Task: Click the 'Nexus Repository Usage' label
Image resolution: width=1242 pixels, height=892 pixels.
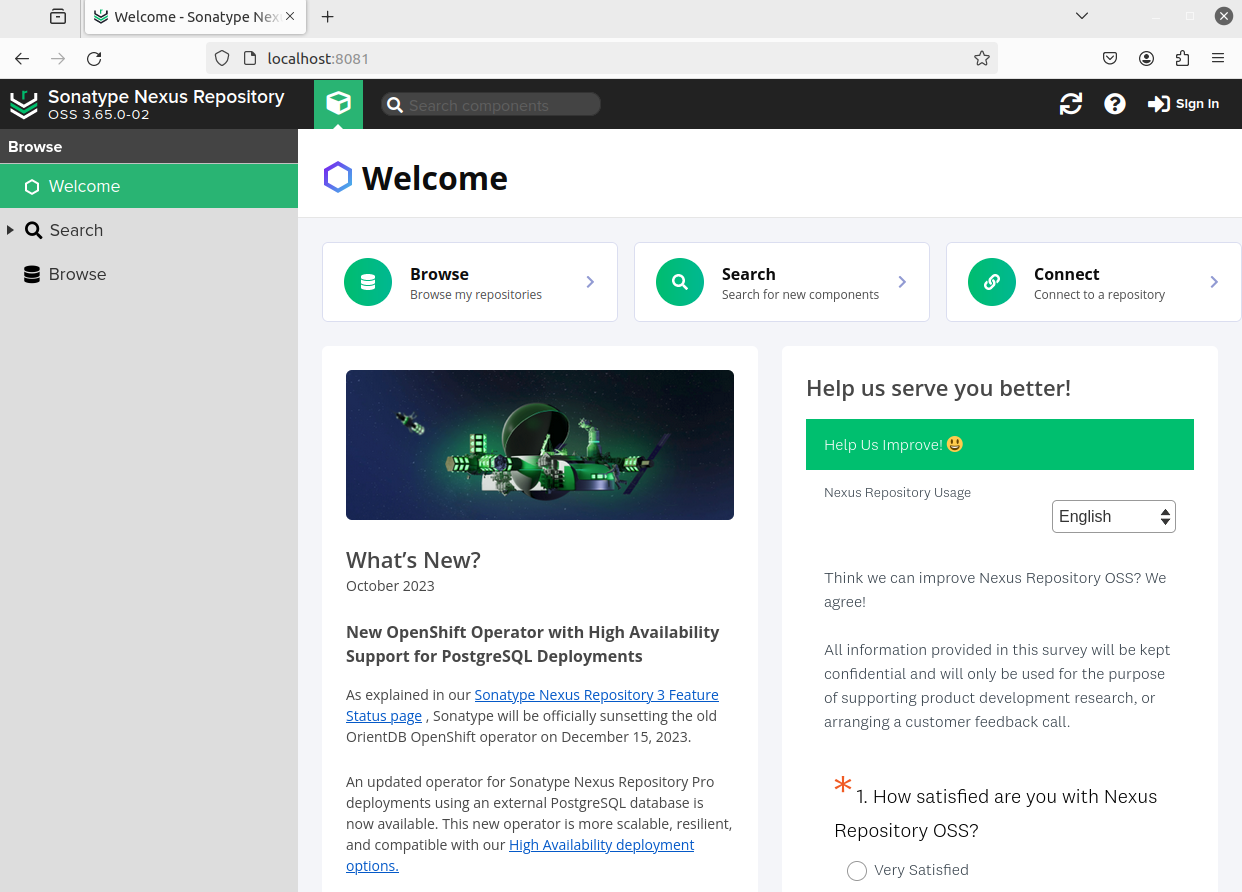Action: coord(897,492)
